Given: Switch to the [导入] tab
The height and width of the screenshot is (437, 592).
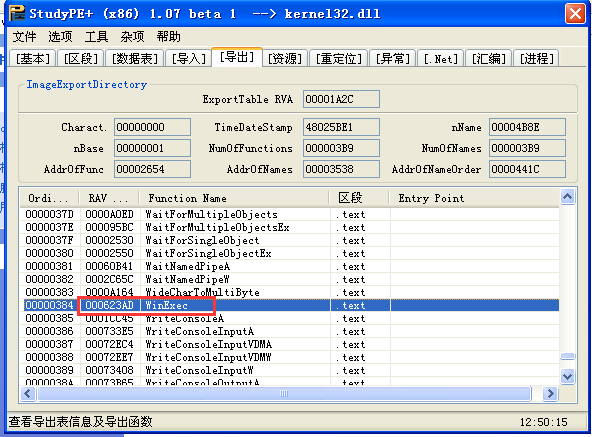Looking at the screenshot, I should coord(188,59).
